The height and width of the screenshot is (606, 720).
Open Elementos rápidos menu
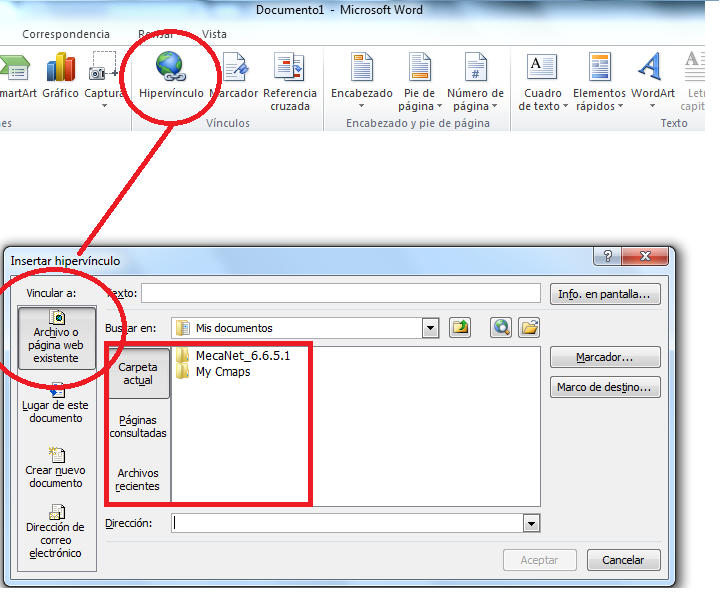coord(599,81)
